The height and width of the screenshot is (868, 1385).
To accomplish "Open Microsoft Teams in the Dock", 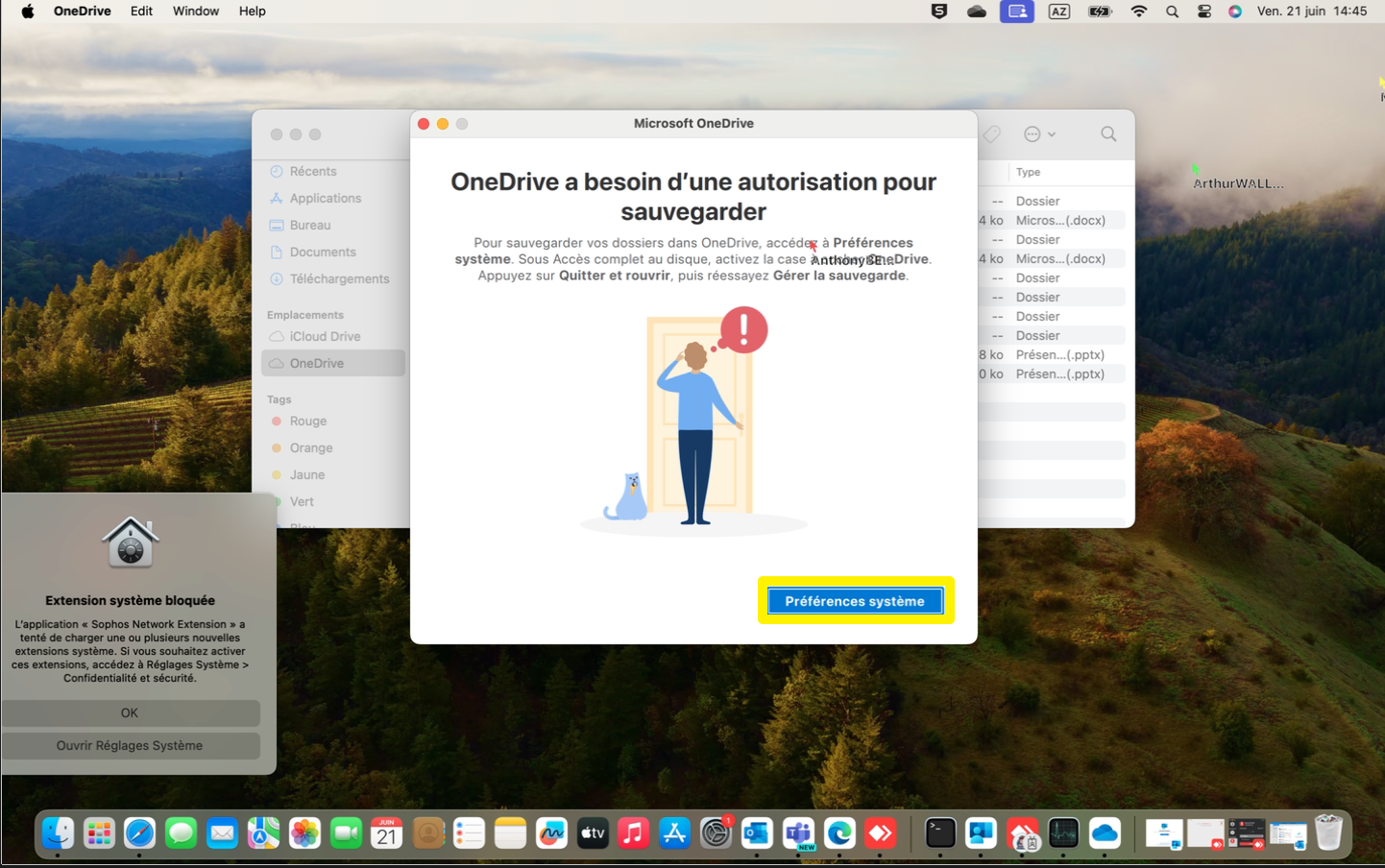I will point(798,833).
